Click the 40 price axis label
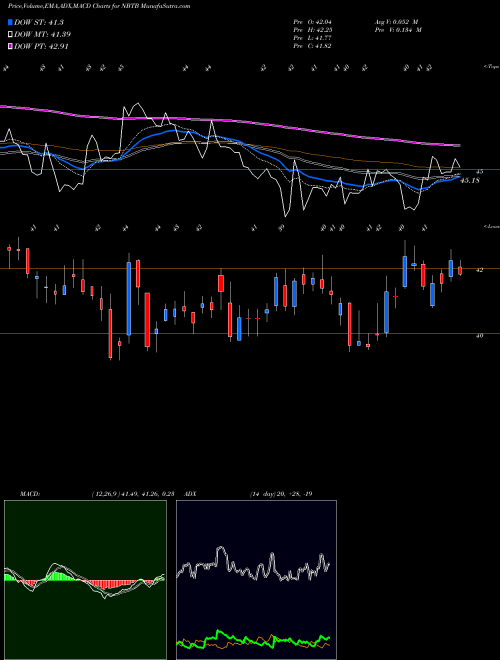Viewport: 500px width, 660px height. pyautogui.click(x=479, y=335)
